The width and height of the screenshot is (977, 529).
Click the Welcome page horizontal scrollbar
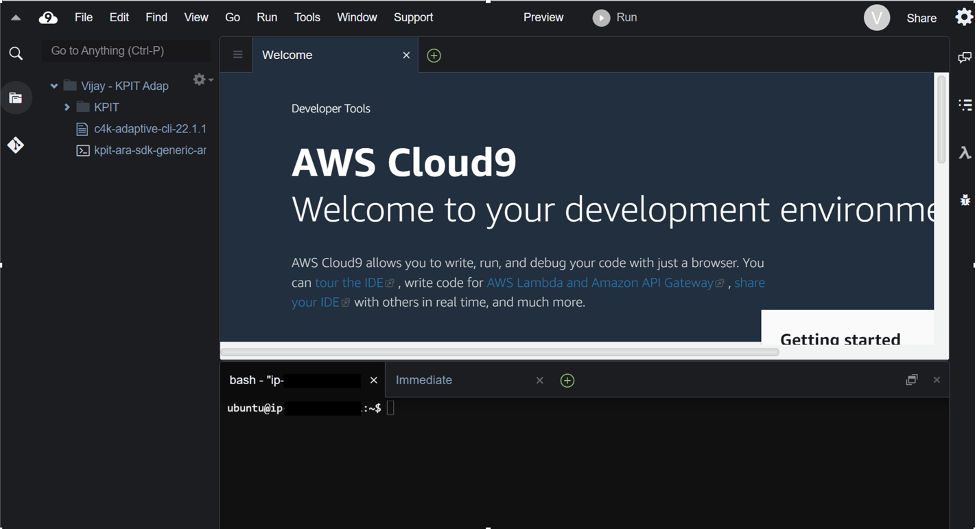coord(500,352)
